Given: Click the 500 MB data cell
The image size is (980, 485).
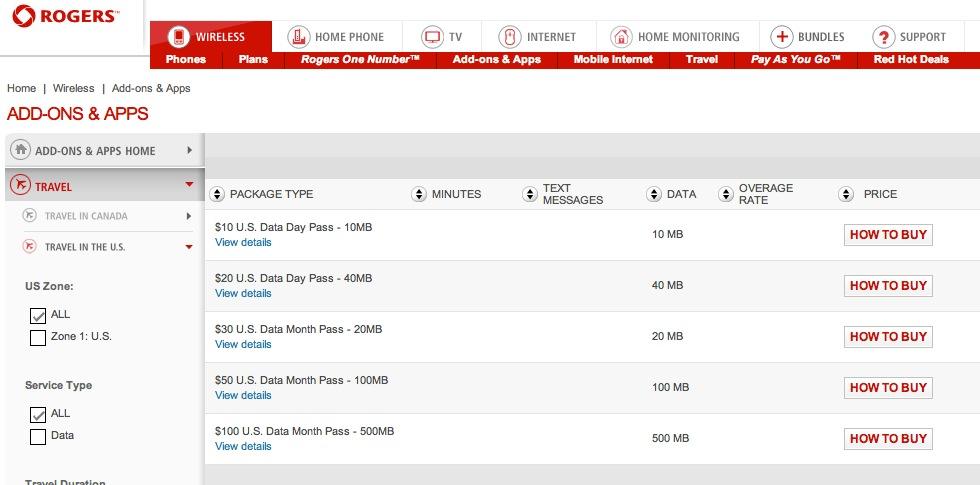Looking at the screenshot, I should click(670, 438).
